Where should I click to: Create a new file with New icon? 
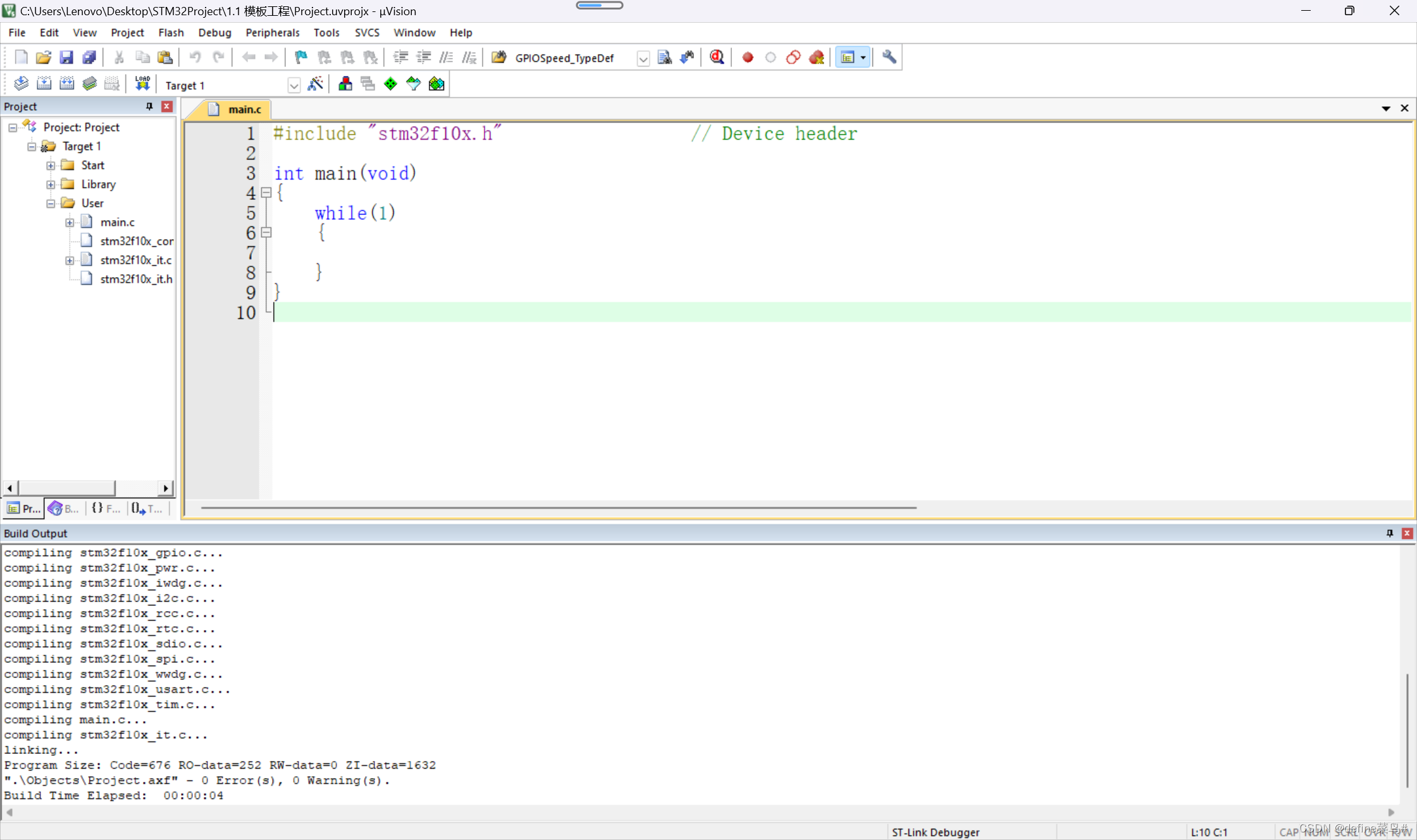coord(21,58)
